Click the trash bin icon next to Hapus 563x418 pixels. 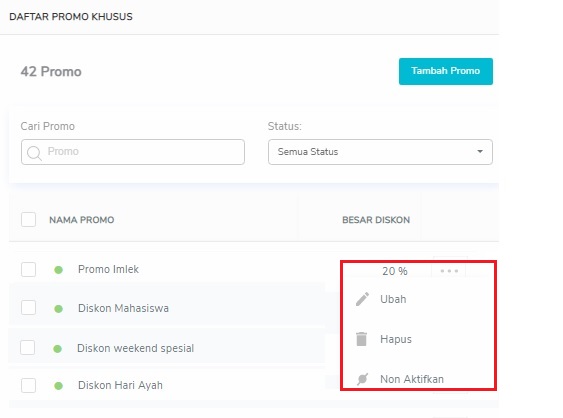362,339
